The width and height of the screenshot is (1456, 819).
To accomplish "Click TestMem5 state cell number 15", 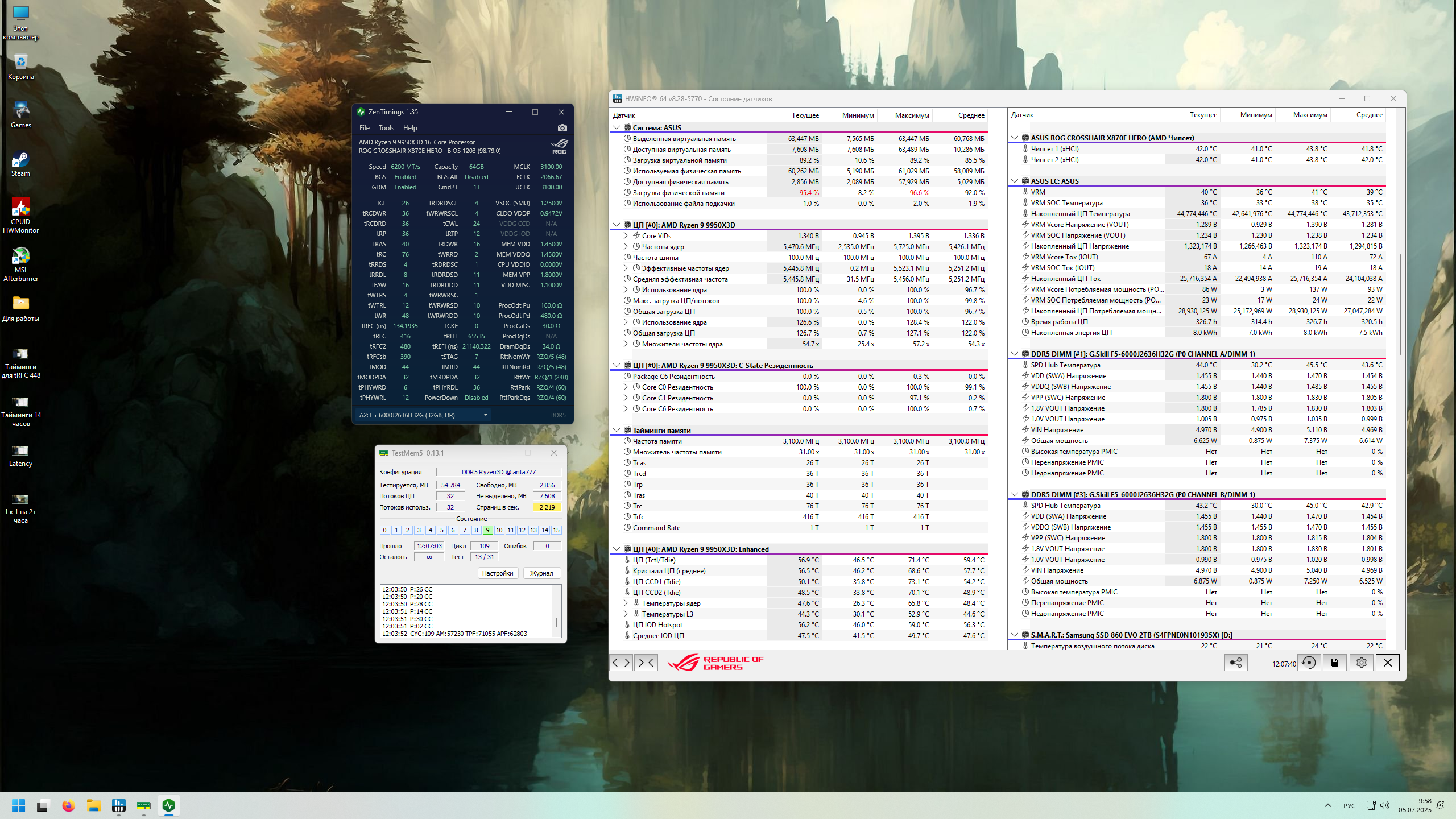I will point(556,530).
